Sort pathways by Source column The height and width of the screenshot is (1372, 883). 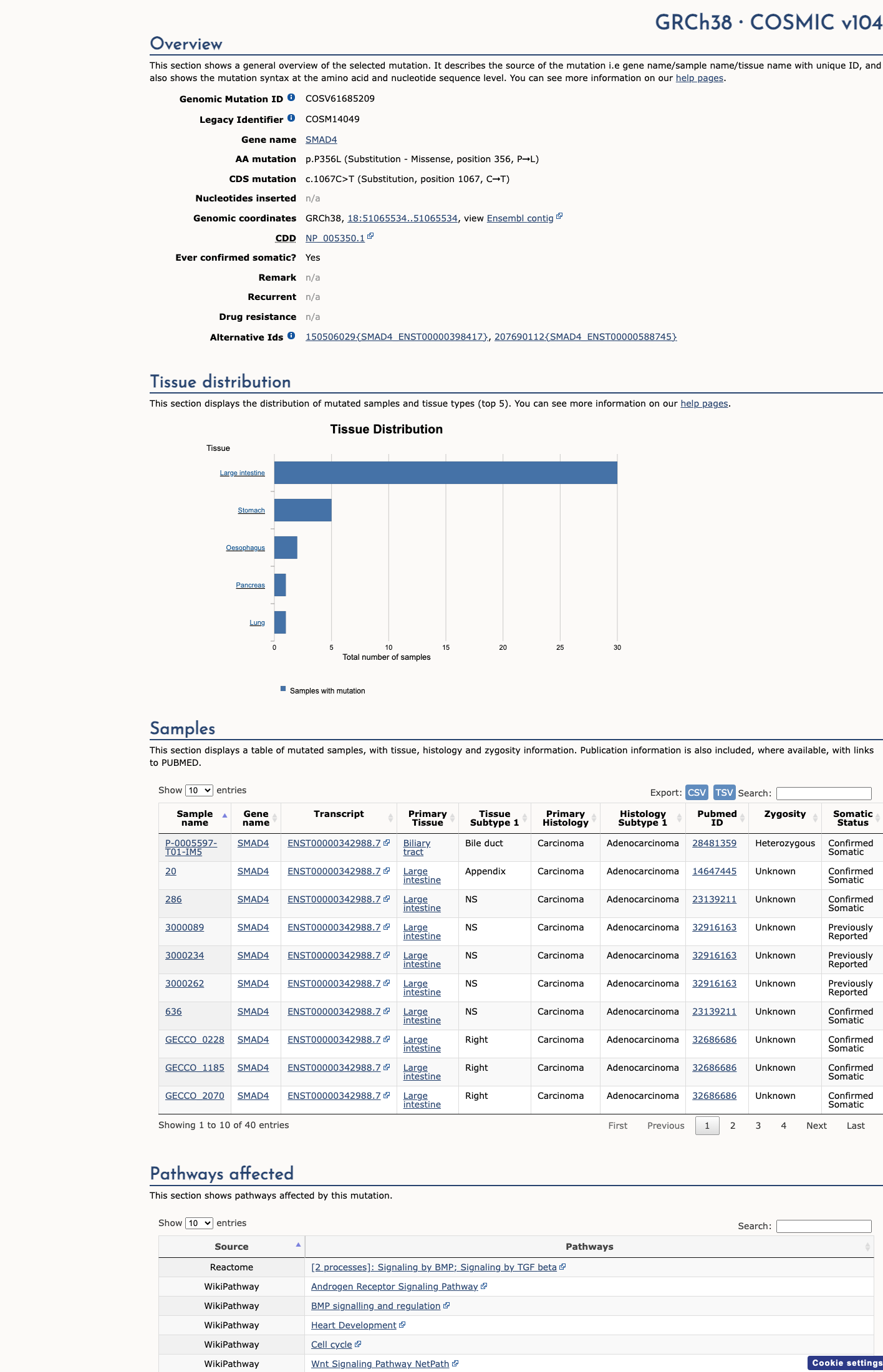coord(231,1247)
